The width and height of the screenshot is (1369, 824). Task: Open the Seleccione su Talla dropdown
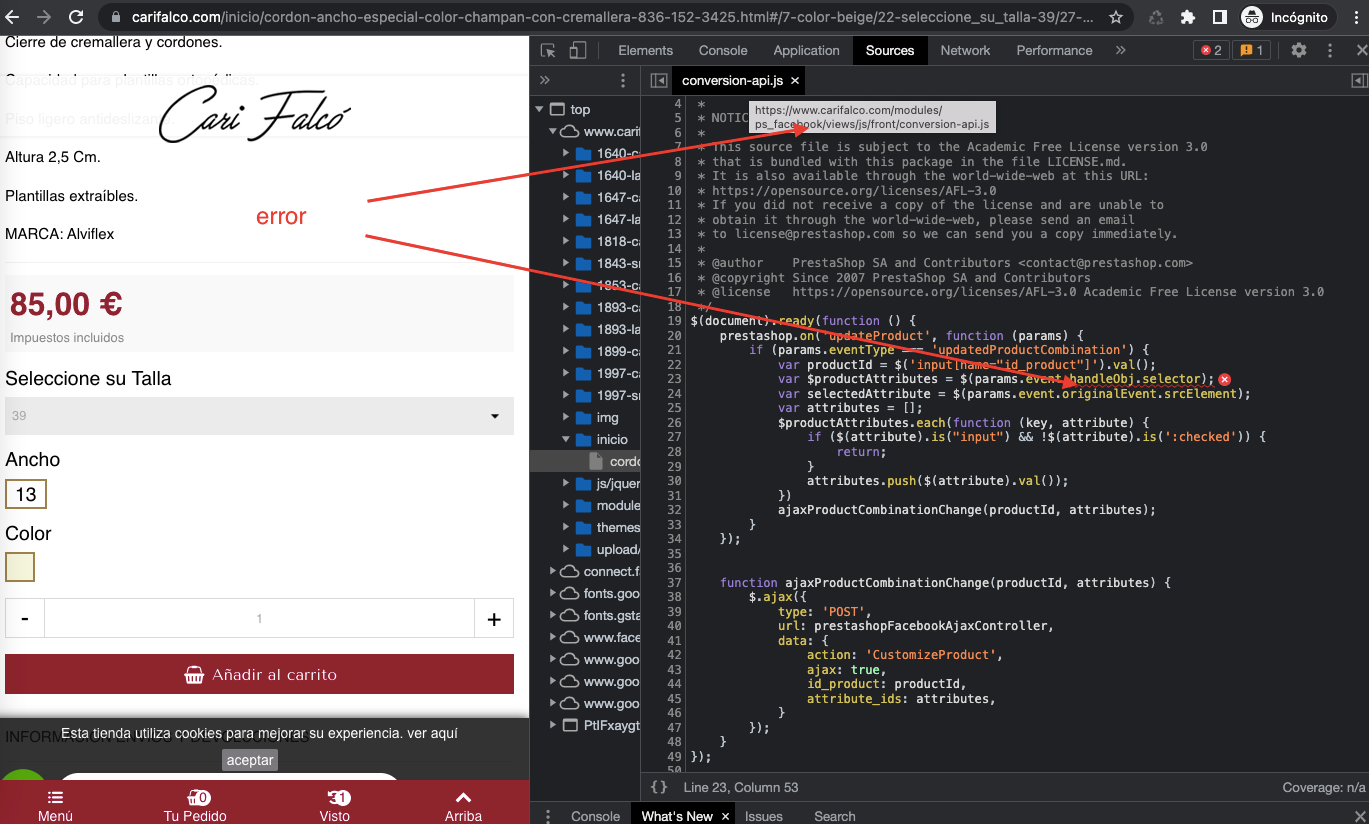pos(259,416)
